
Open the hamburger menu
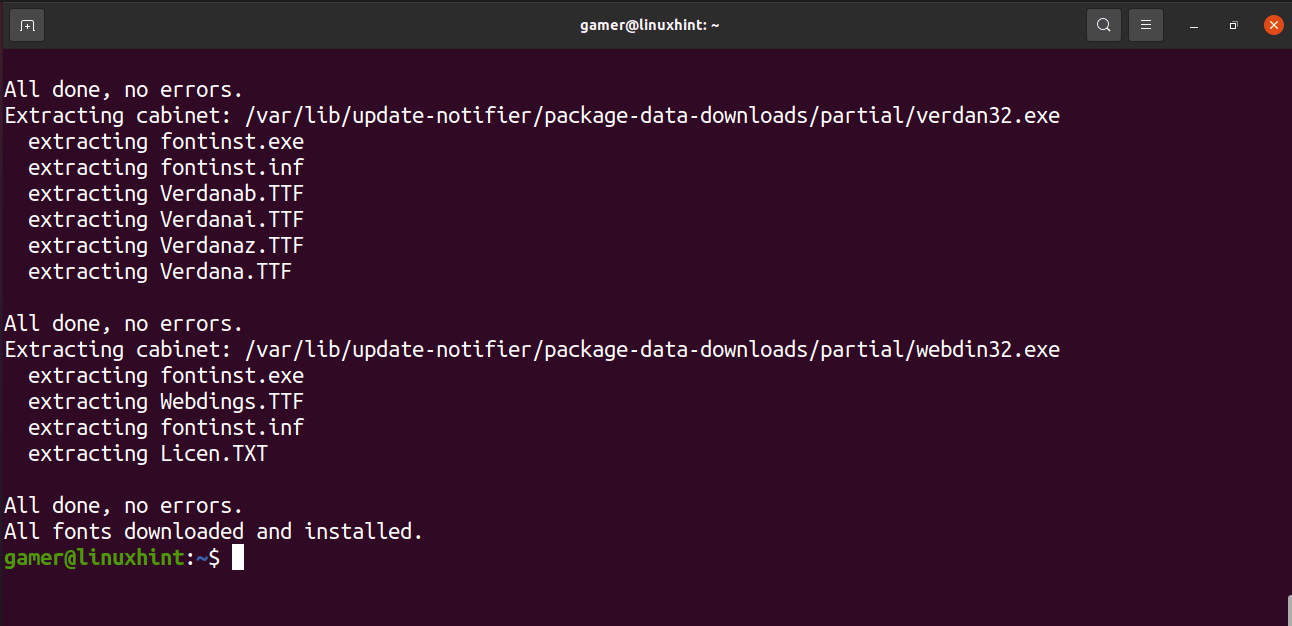[1146, 25]
